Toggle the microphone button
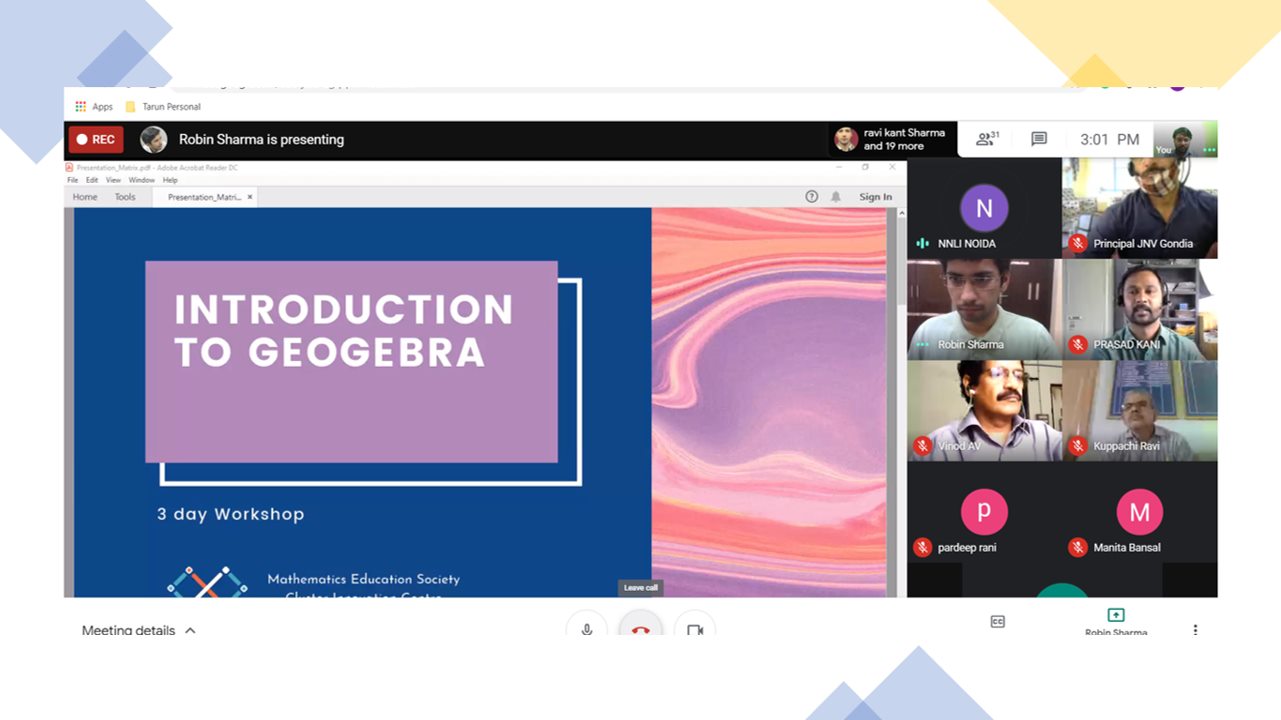This screenshot has height=720, width=1281. [x=587, y=629]
